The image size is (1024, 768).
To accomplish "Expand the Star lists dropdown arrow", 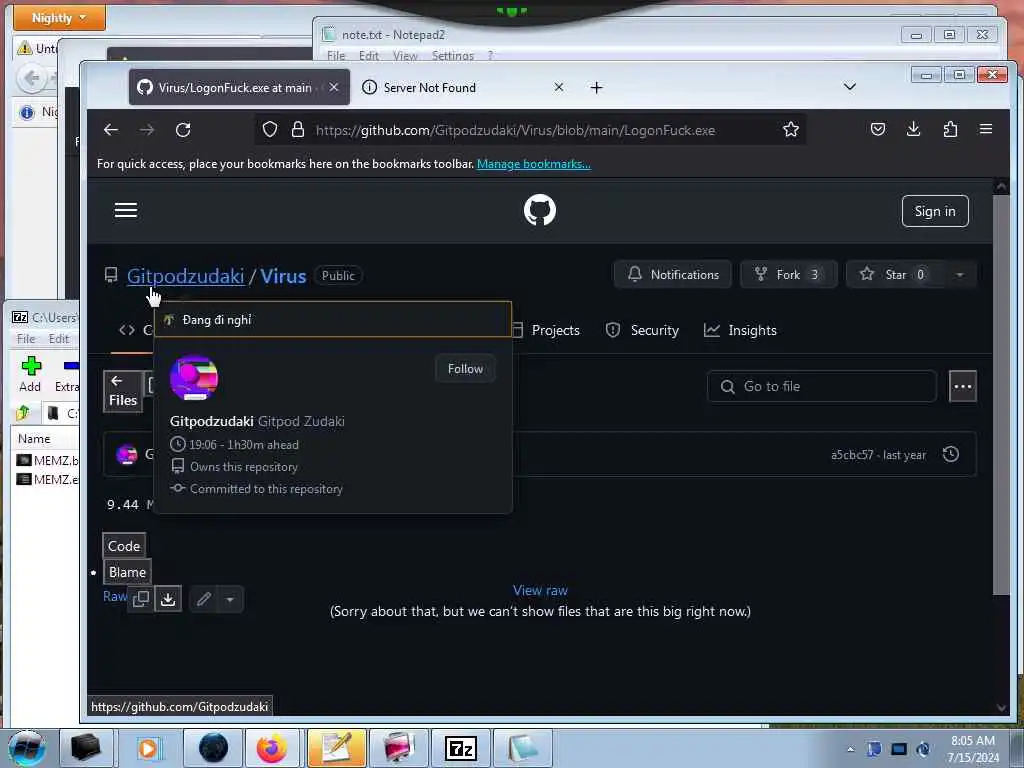I will 960,274.
